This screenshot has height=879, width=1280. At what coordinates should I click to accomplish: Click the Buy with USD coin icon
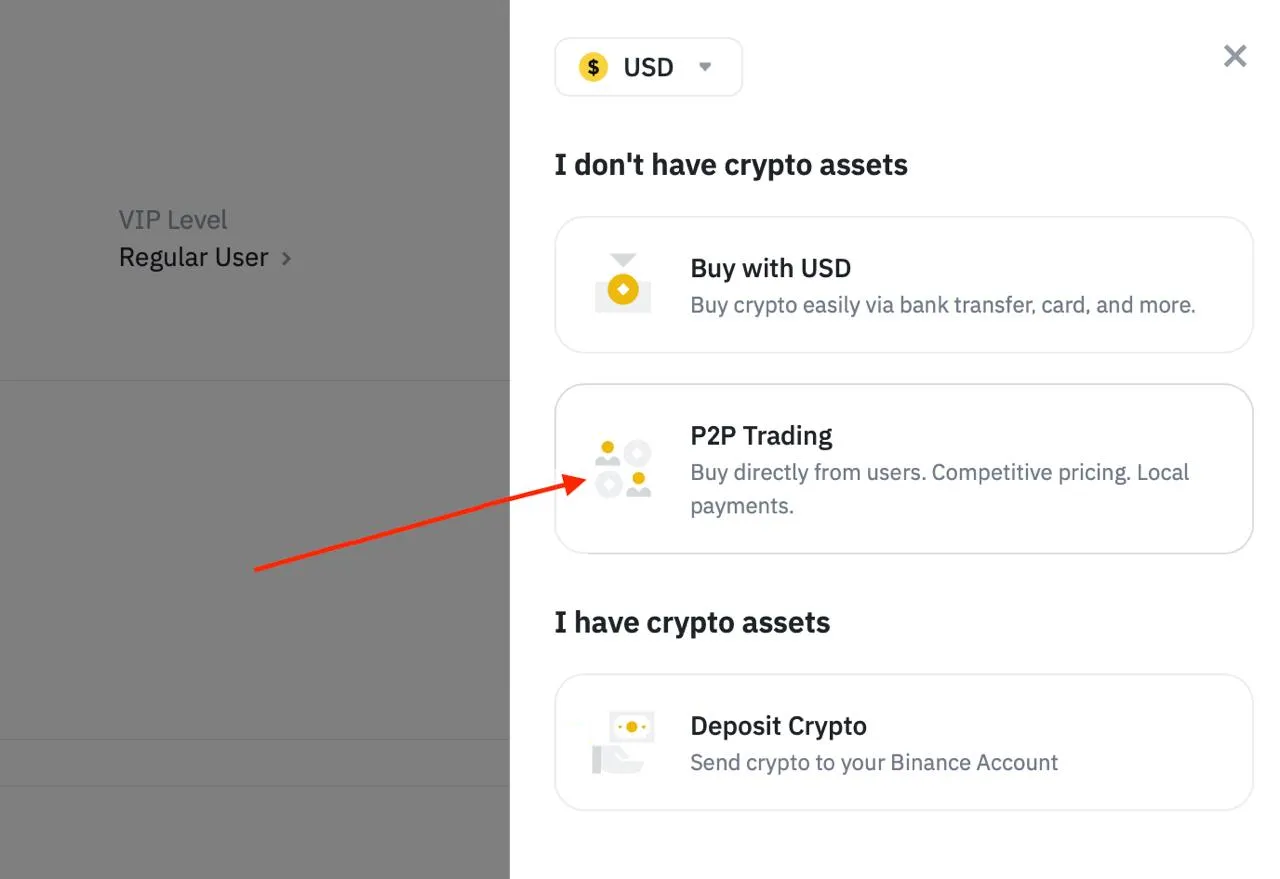coord(623,284)
